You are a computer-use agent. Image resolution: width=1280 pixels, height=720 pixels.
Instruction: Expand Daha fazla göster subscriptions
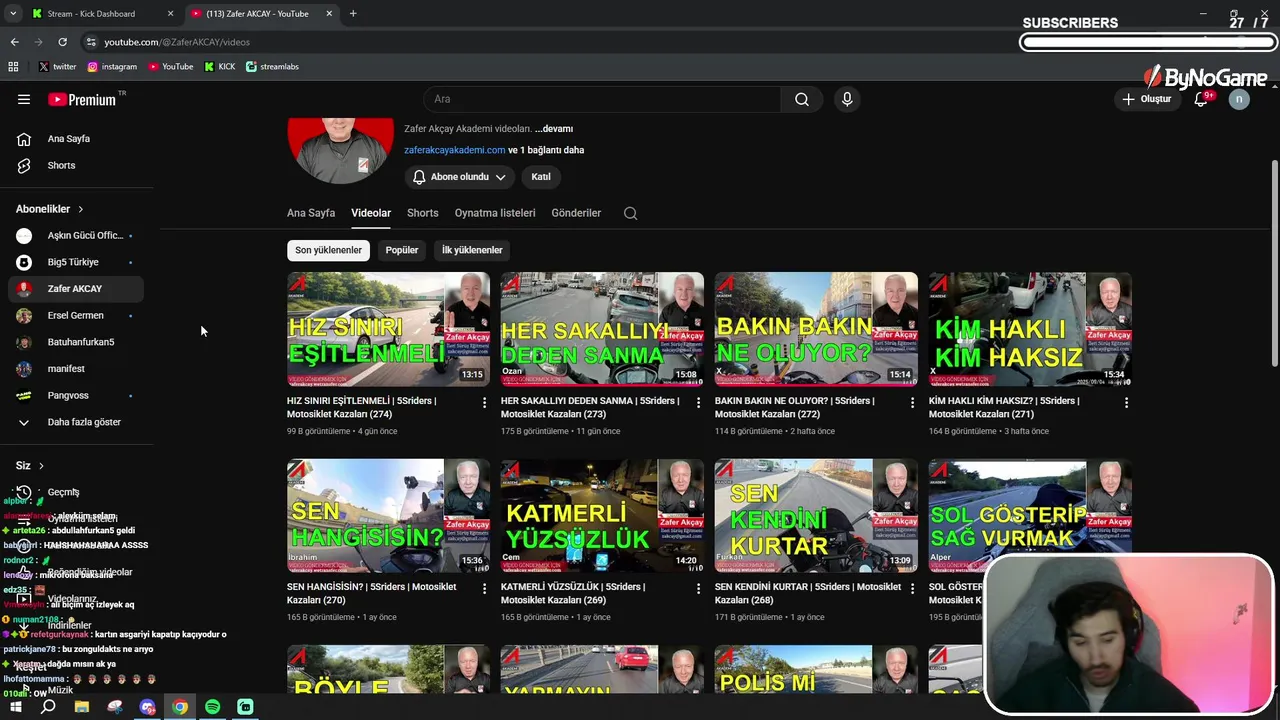tap(76, 422)
